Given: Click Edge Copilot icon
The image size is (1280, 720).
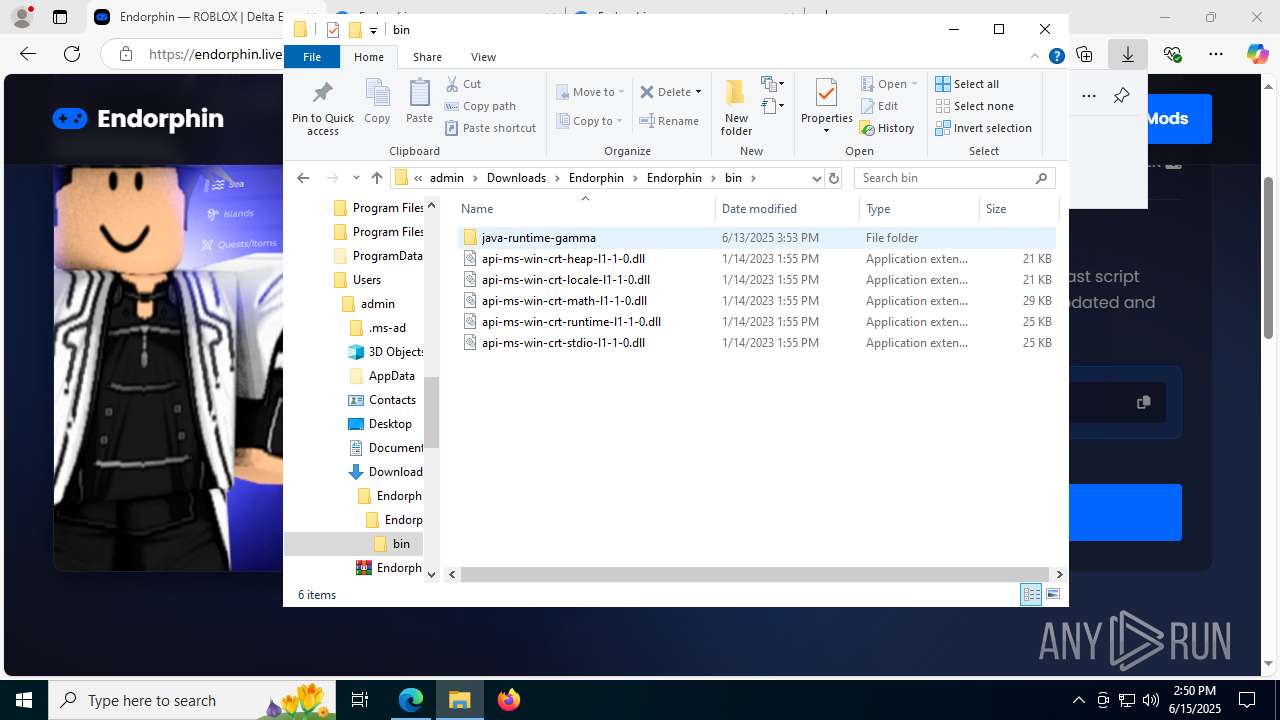Looking at the screenshot, I should [x=1257, y=54].
